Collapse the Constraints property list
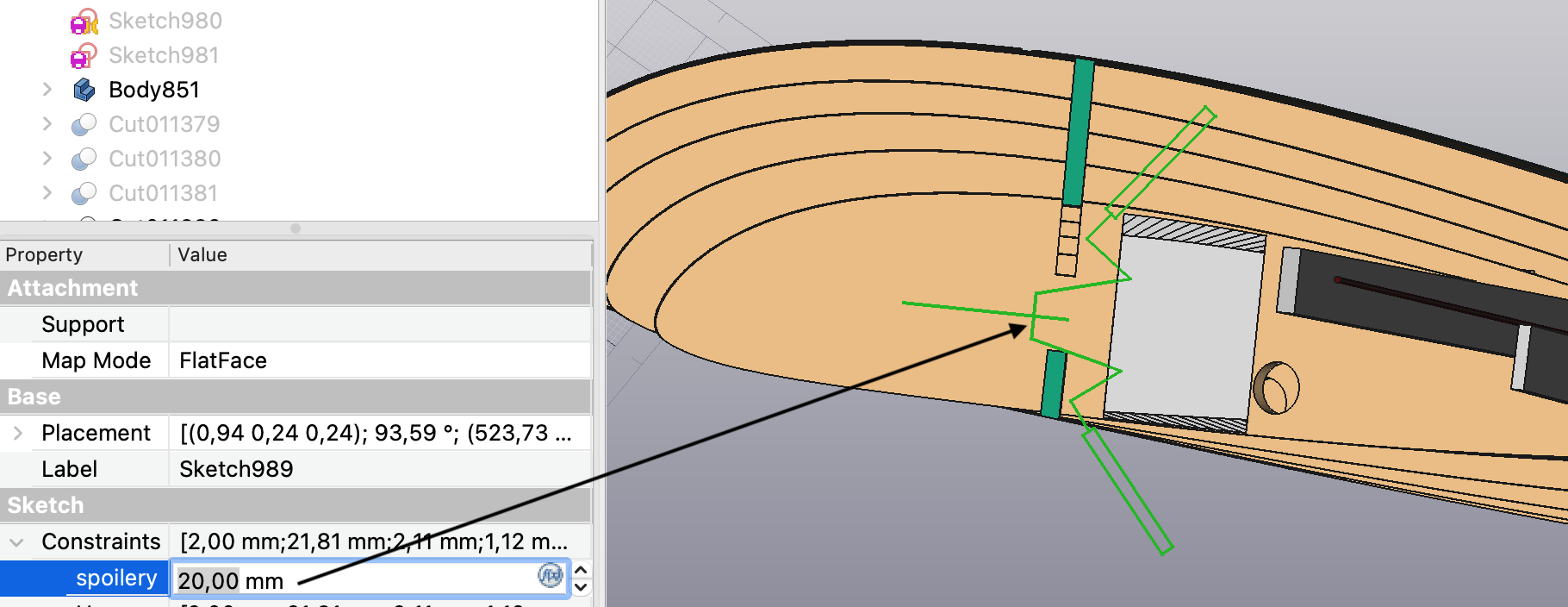The image size is (1568, 607). click(x=17, y=542)
